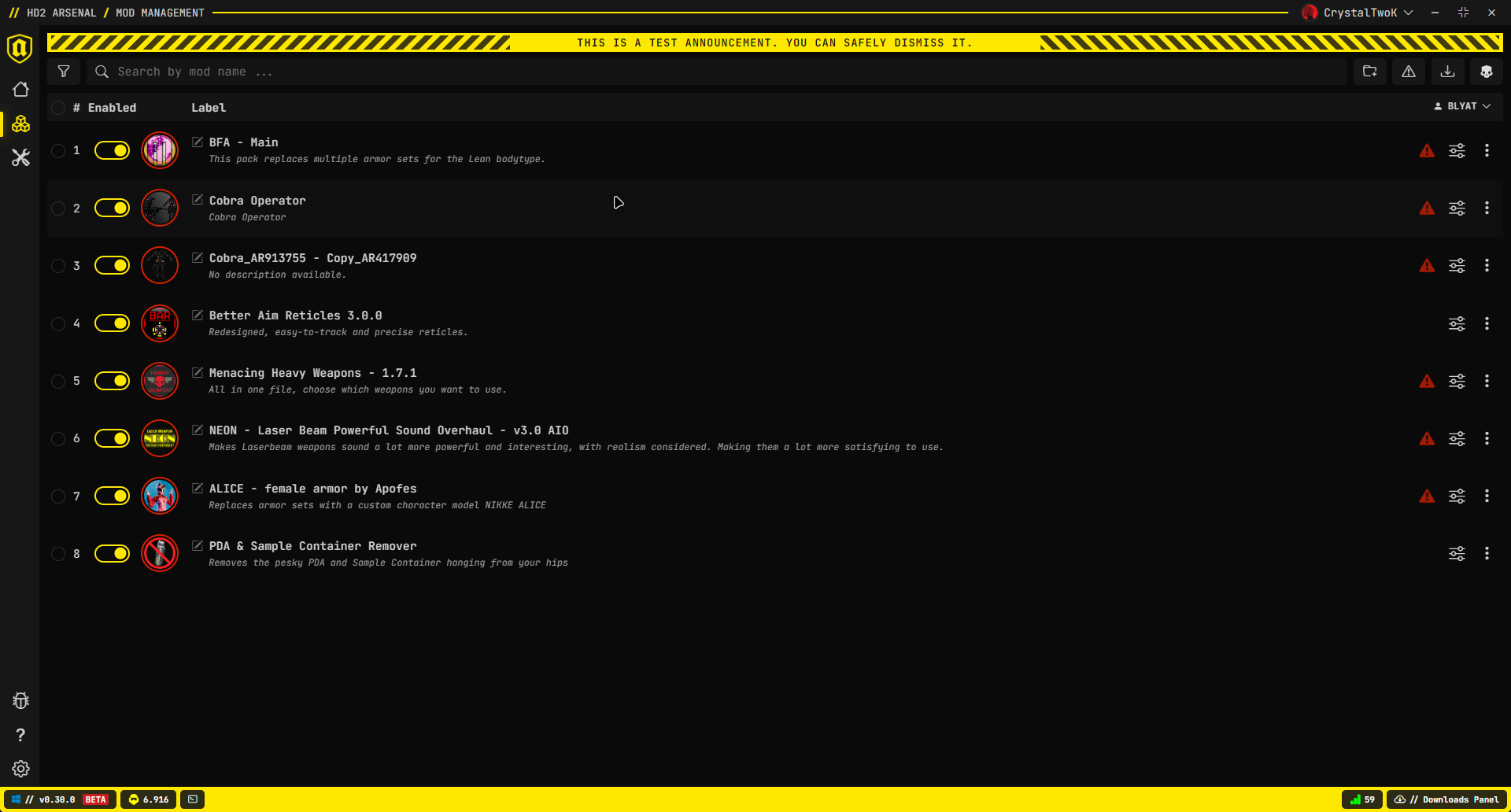The height and width of the screenshot is (812, 1511).
Task: Disable the Cobra Operator mod toggle
Action: (x=112, y=208)
